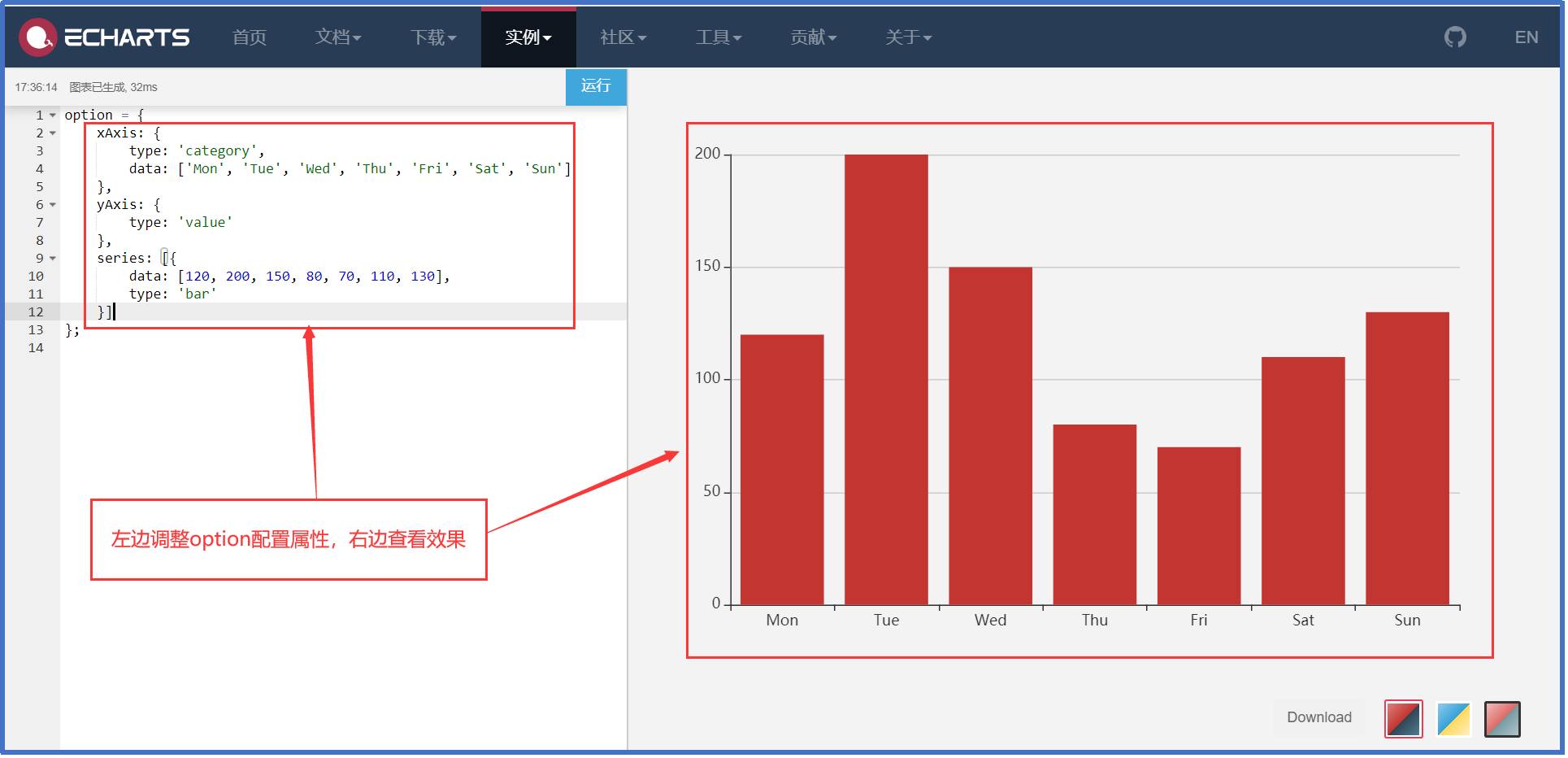1568x758 pixels.
Task: Open the 关于 dropdown menu
Action: [x=909, y=37]
